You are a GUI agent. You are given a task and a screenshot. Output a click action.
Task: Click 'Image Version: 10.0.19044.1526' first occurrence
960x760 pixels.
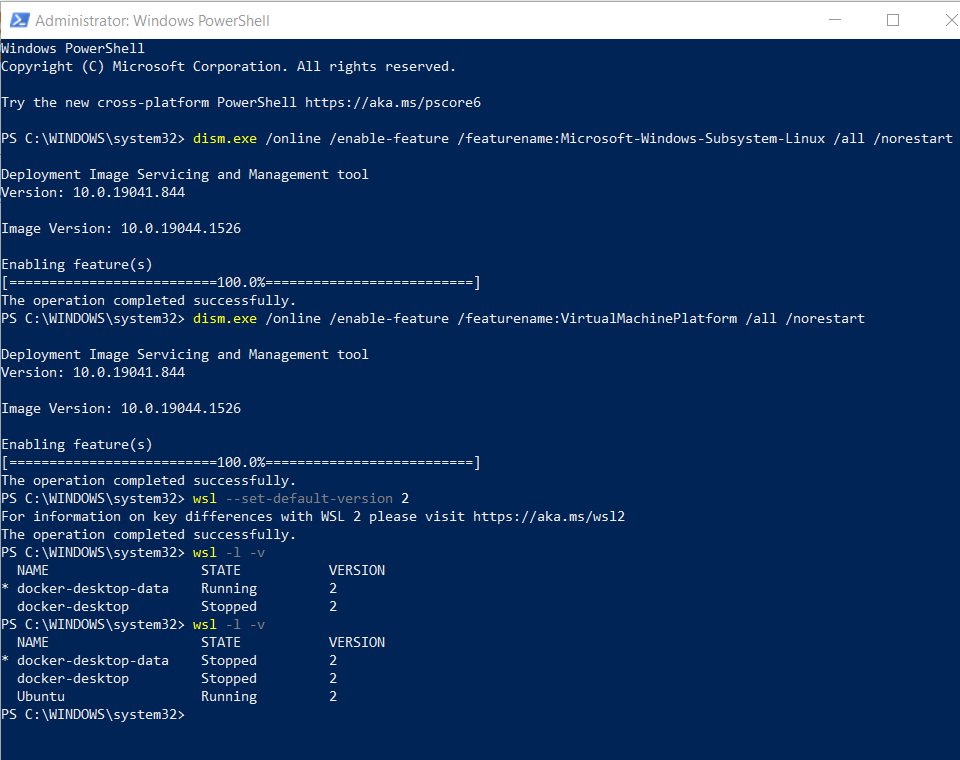pyautogui.click(x=121, y=228)
